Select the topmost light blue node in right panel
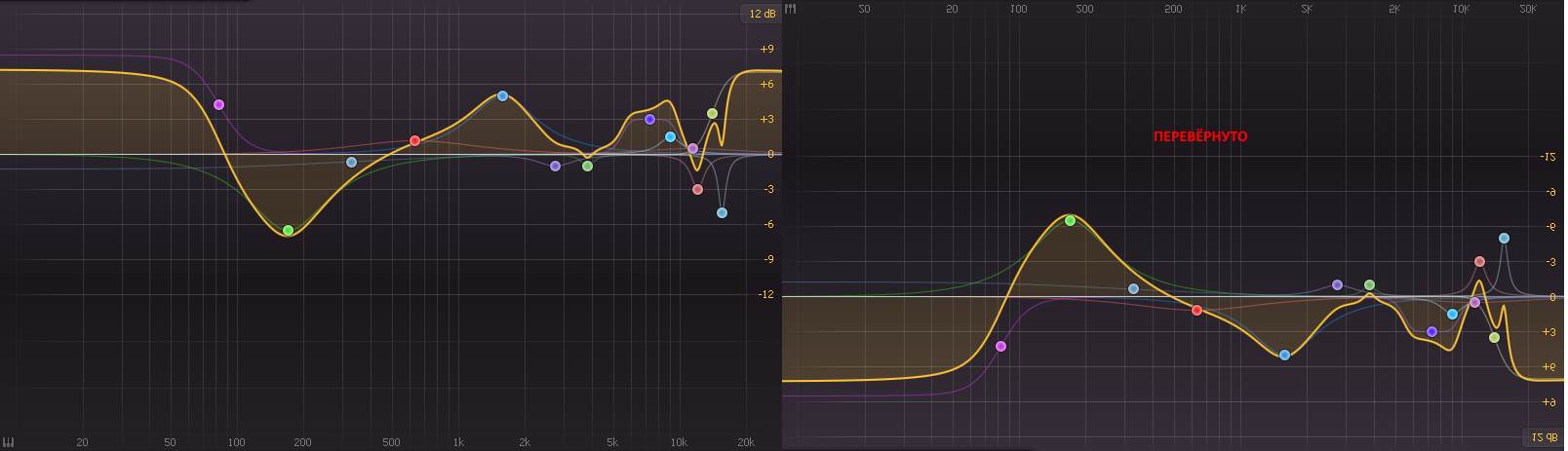Viewport: 1568px width, 451px height. tap(1505, 239)
